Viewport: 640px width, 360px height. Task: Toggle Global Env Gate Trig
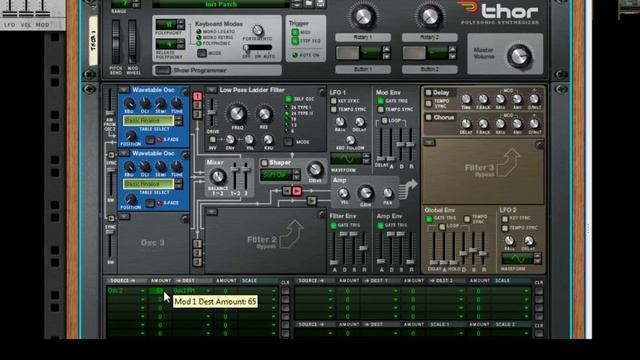pos(429,219)
